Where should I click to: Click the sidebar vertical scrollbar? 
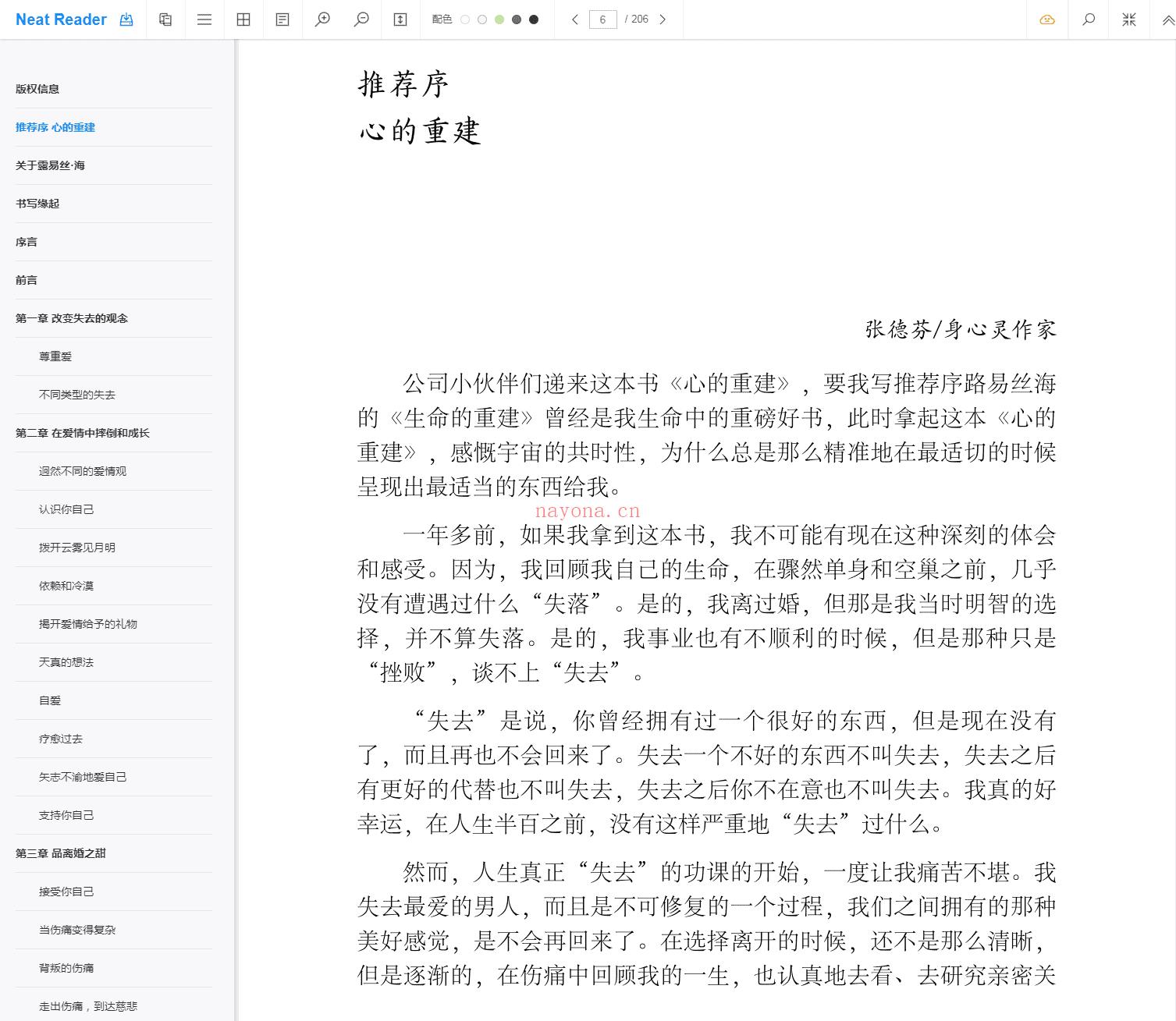tap(236, 530)
